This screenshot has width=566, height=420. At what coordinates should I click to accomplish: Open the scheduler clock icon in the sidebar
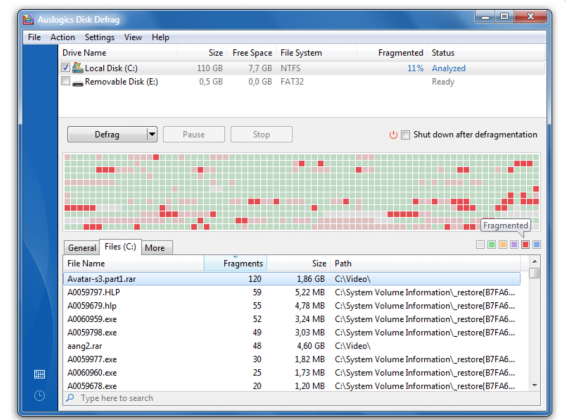(39, 396)
